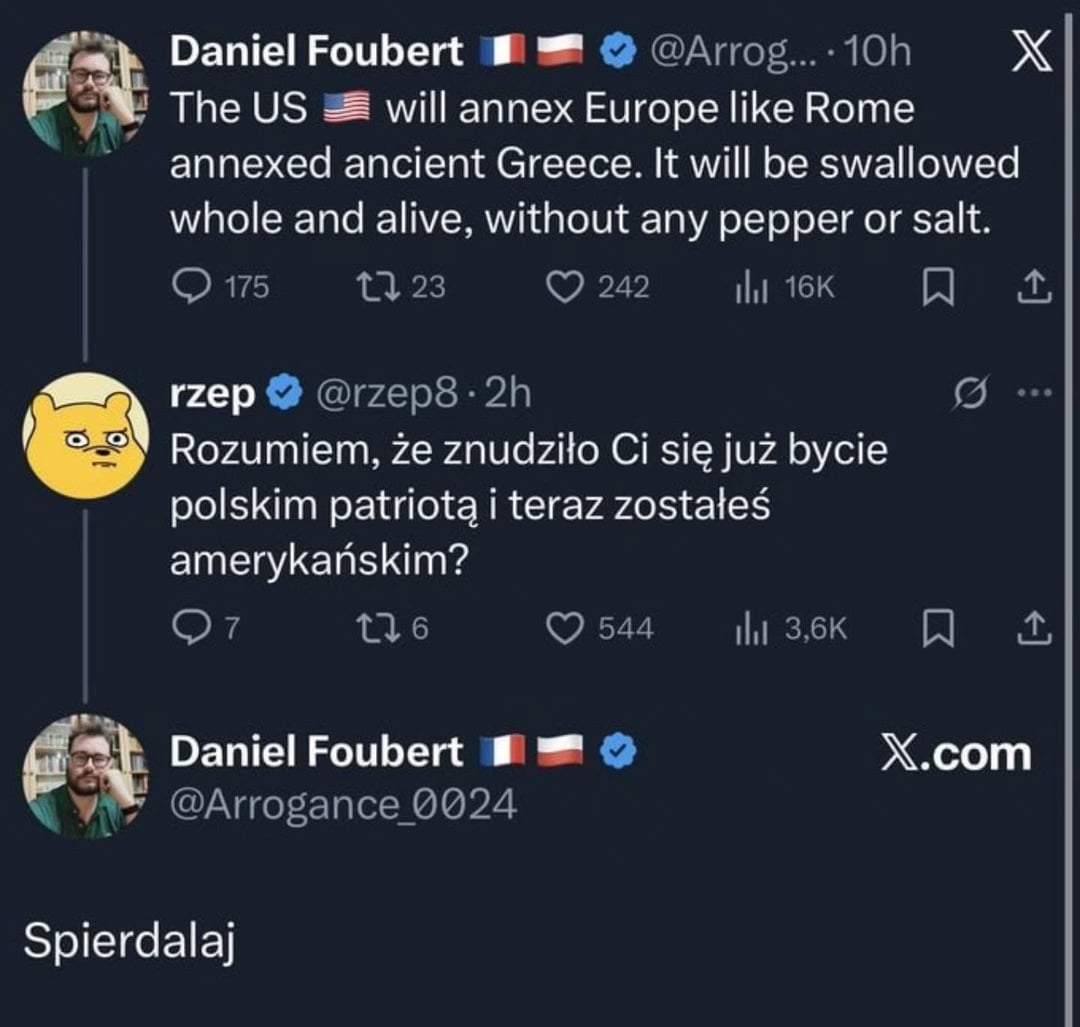1080x1027 pixels.
Task: Click the X.com logo text
Action: click(x=955, y=753)
